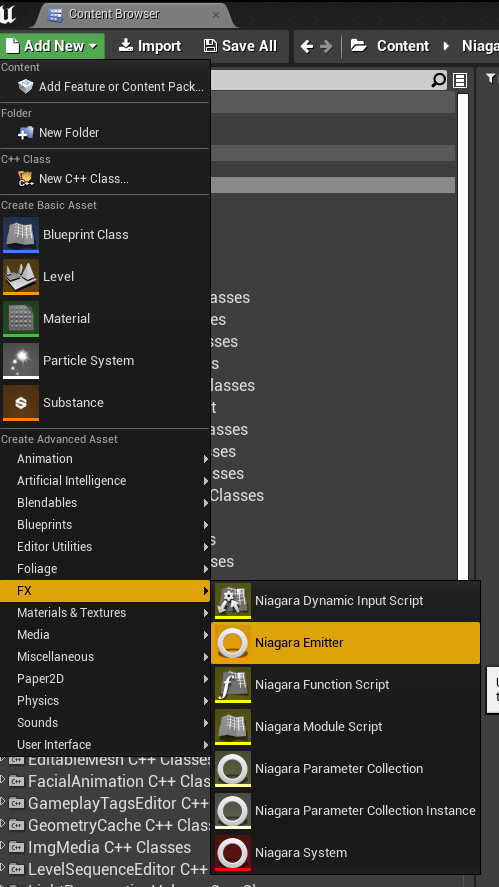
Task: Create a Particle System asset
Action: [x=105, y=360]
